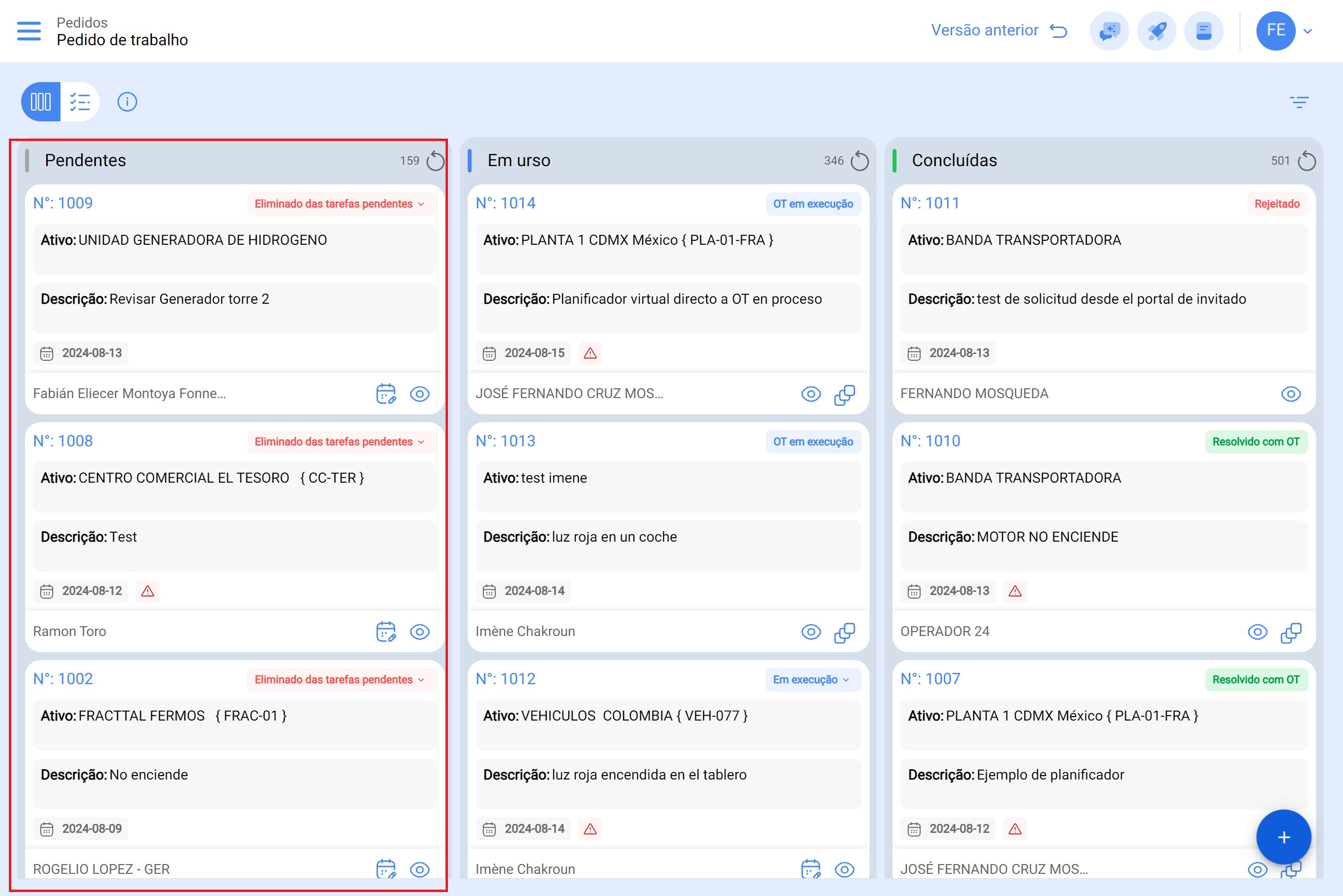Click the info icon next to view switcher

[x=127, y=102]
